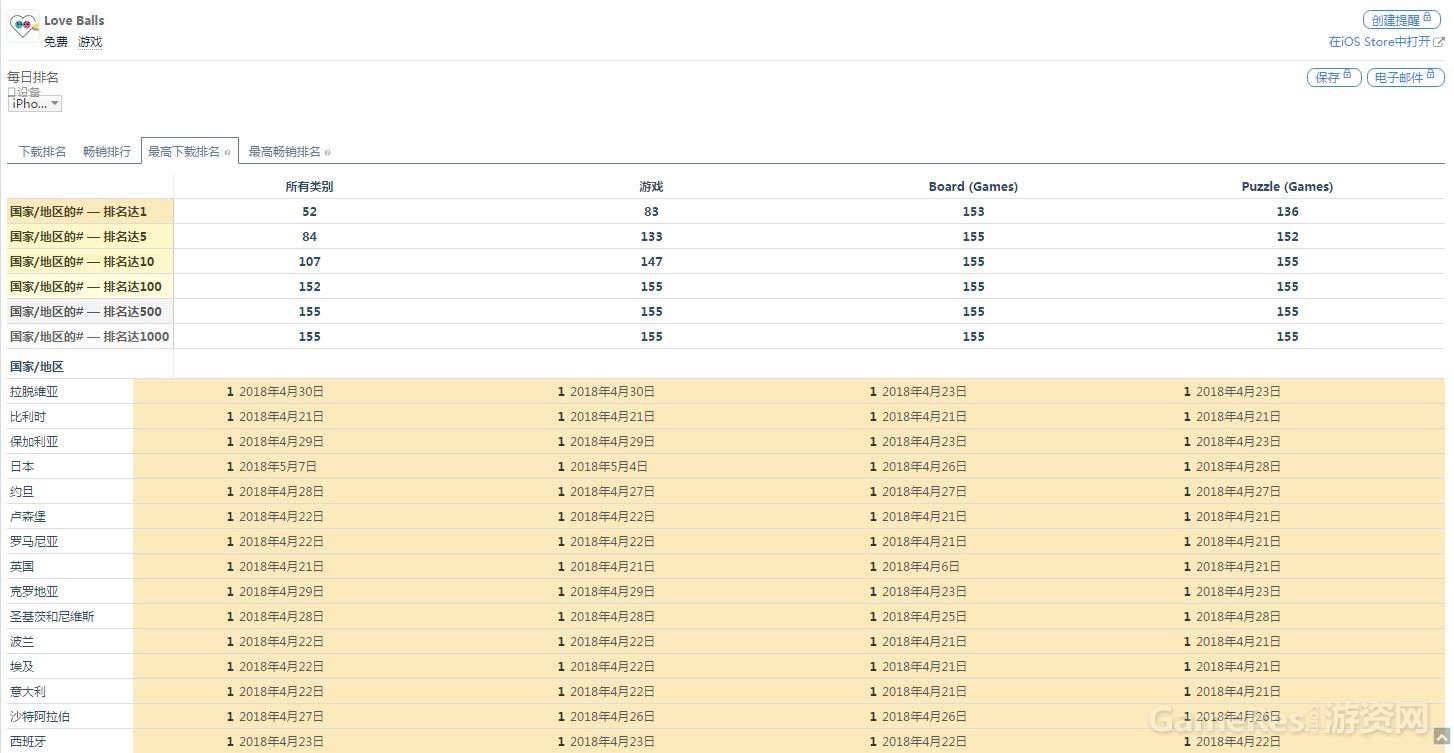
Task: Click the 克罗地亚 country row
Action: 726,592
